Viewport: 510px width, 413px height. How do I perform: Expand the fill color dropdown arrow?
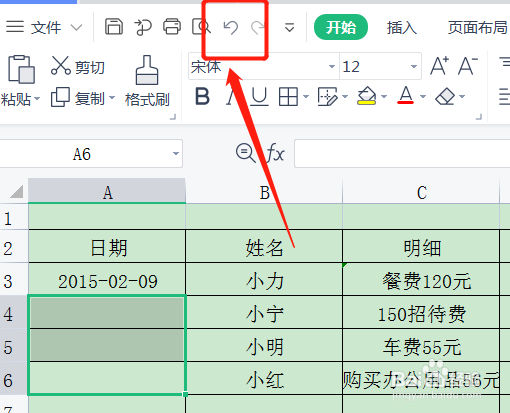click(x=384, y=97)
